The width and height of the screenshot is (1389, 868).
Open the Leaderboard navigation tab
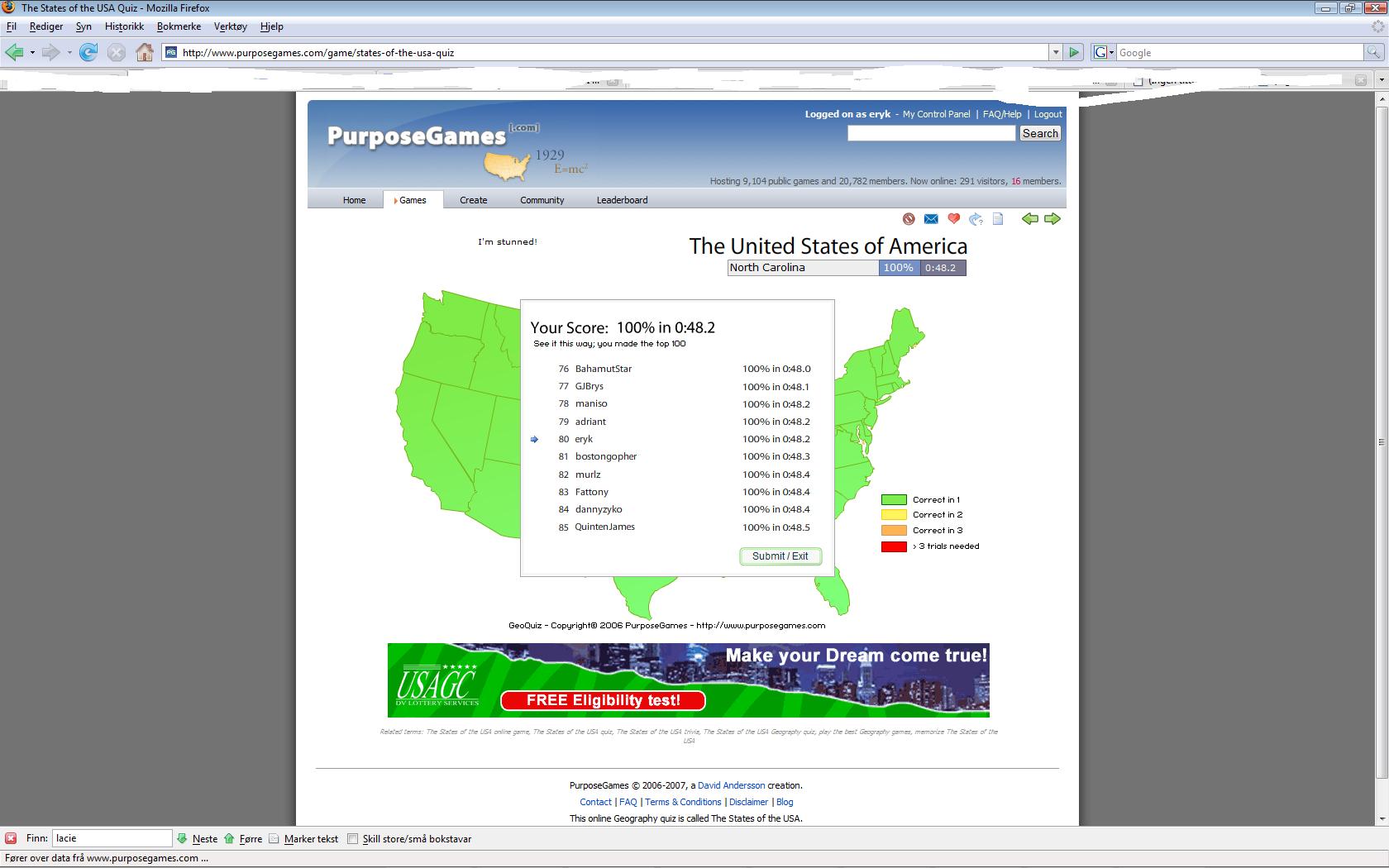tap(622, 200)
